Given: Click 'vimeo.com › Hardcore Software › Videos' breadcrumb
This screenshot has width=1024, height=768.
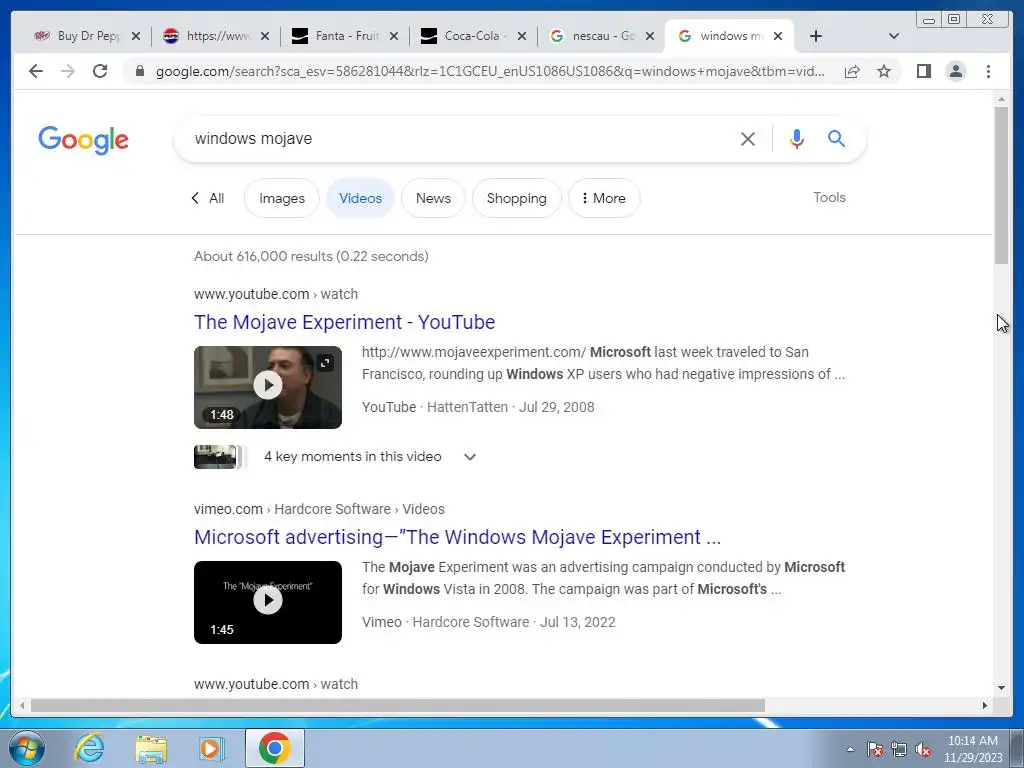Looking at the screenshot, I should (319, 509).
